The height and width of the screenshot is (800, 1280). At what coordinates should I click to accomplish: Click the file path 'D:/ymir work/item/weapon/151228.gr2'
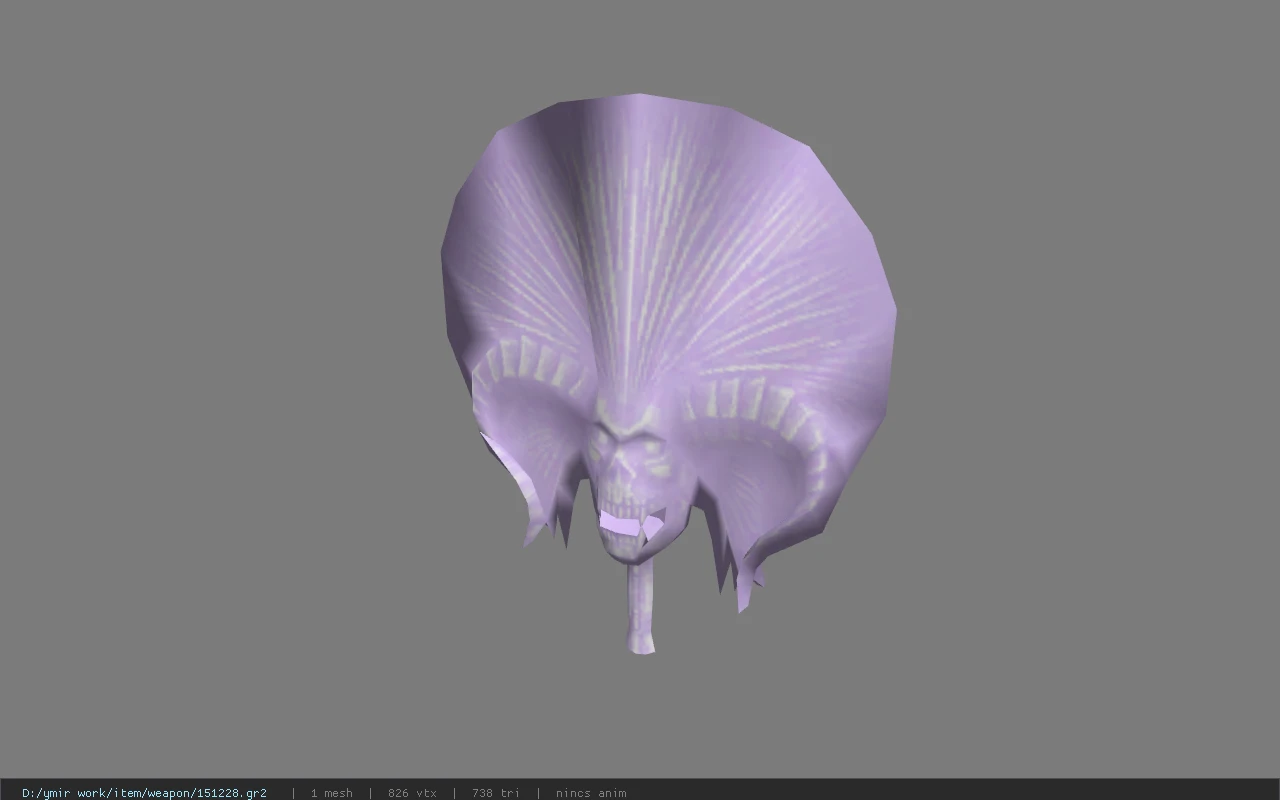click(144, 793)
